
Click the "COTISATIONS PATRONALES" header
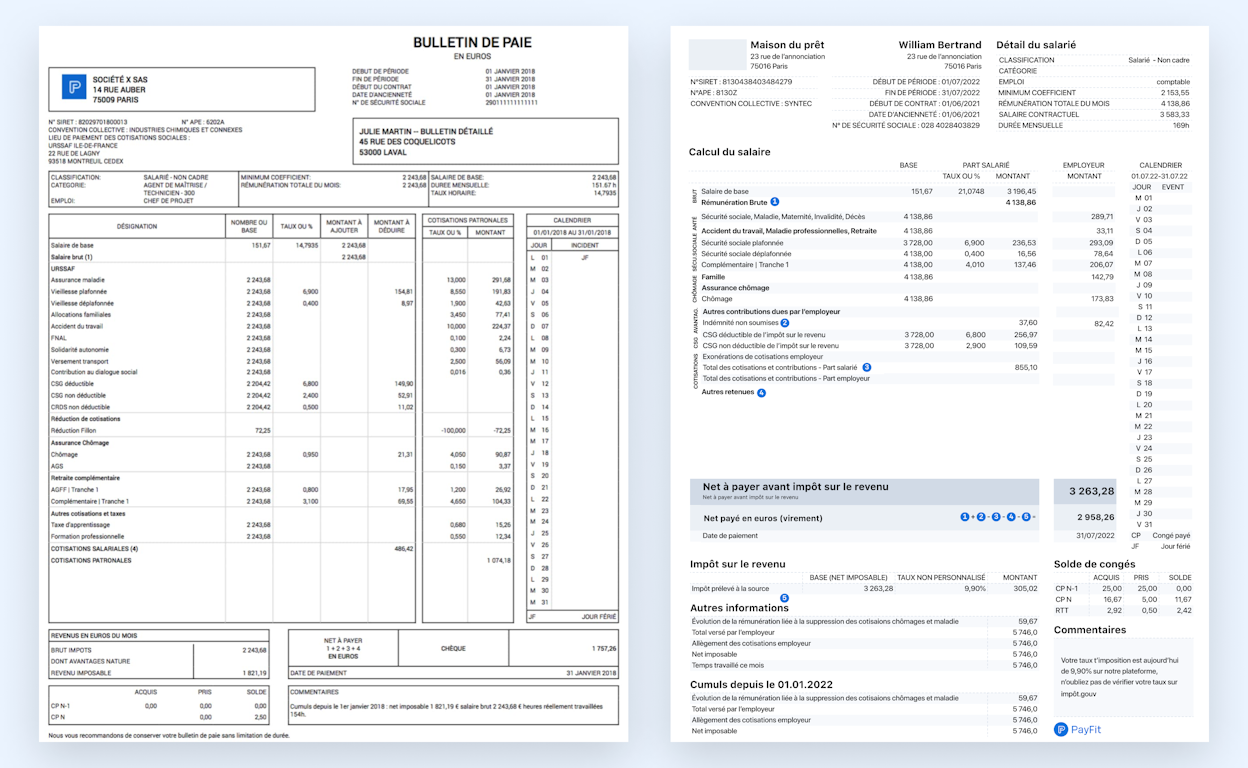point(468,220)
